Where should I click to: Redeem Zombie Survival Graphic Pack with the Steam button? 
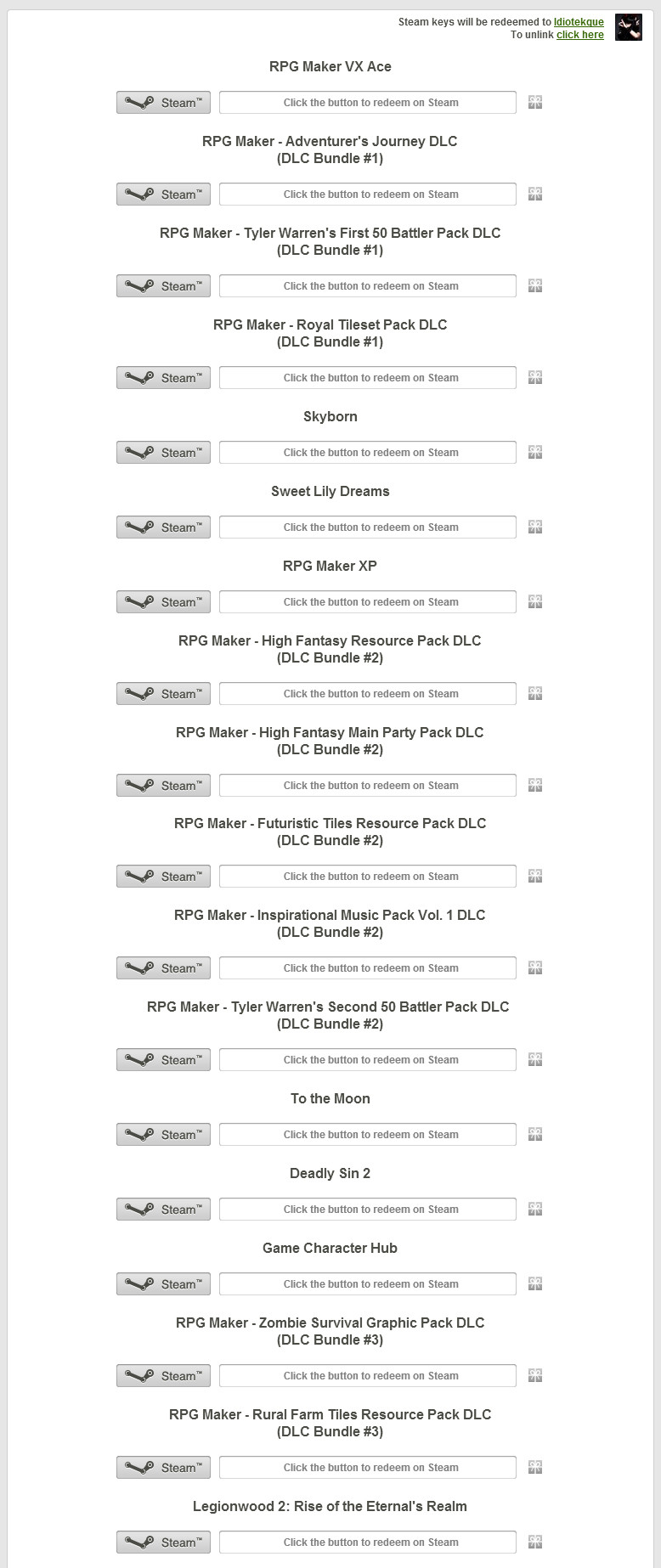tap(163, 1375)
